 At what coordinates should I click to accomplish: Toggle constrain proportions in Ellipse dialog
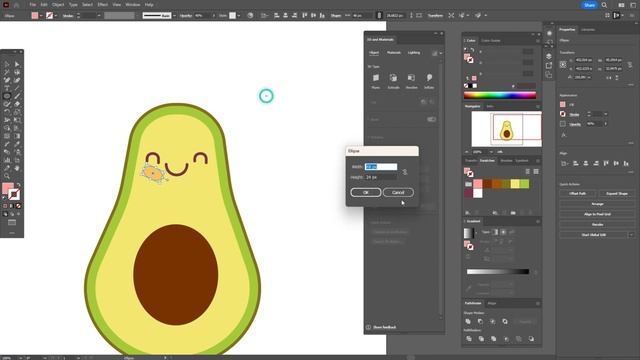405,172
